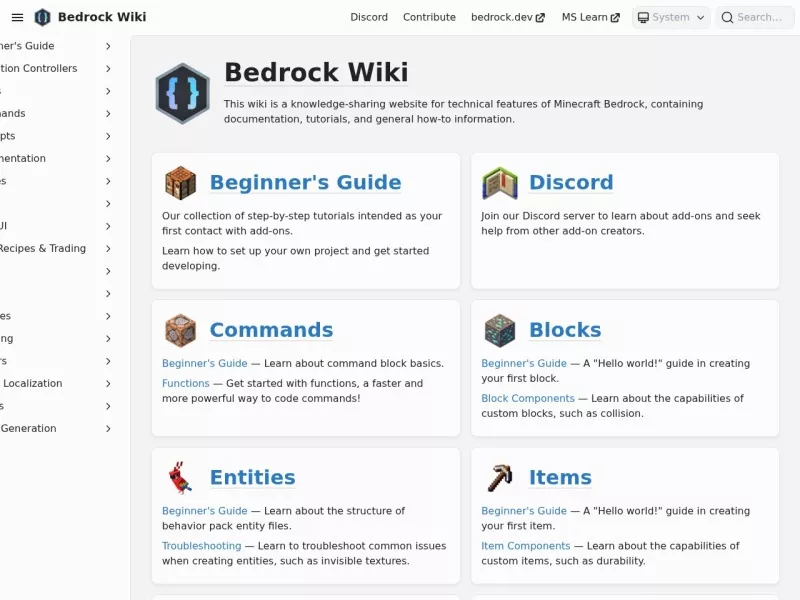Open Beginner's Guide link under Commands
The width and height of the screenshot is (800, 600).
205,363
